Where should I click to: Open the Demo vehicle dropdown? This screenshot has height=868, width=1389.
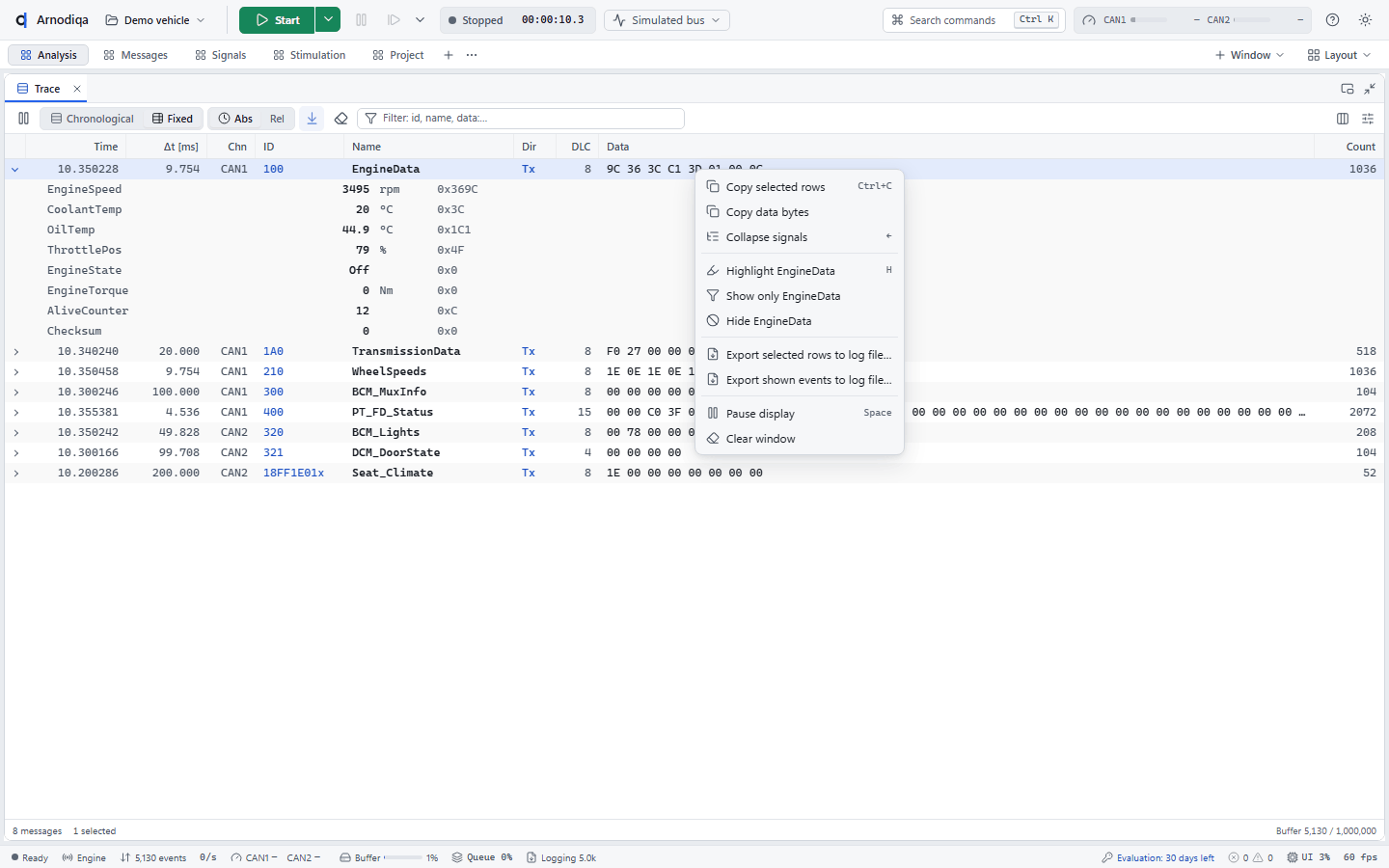(155, 20)
